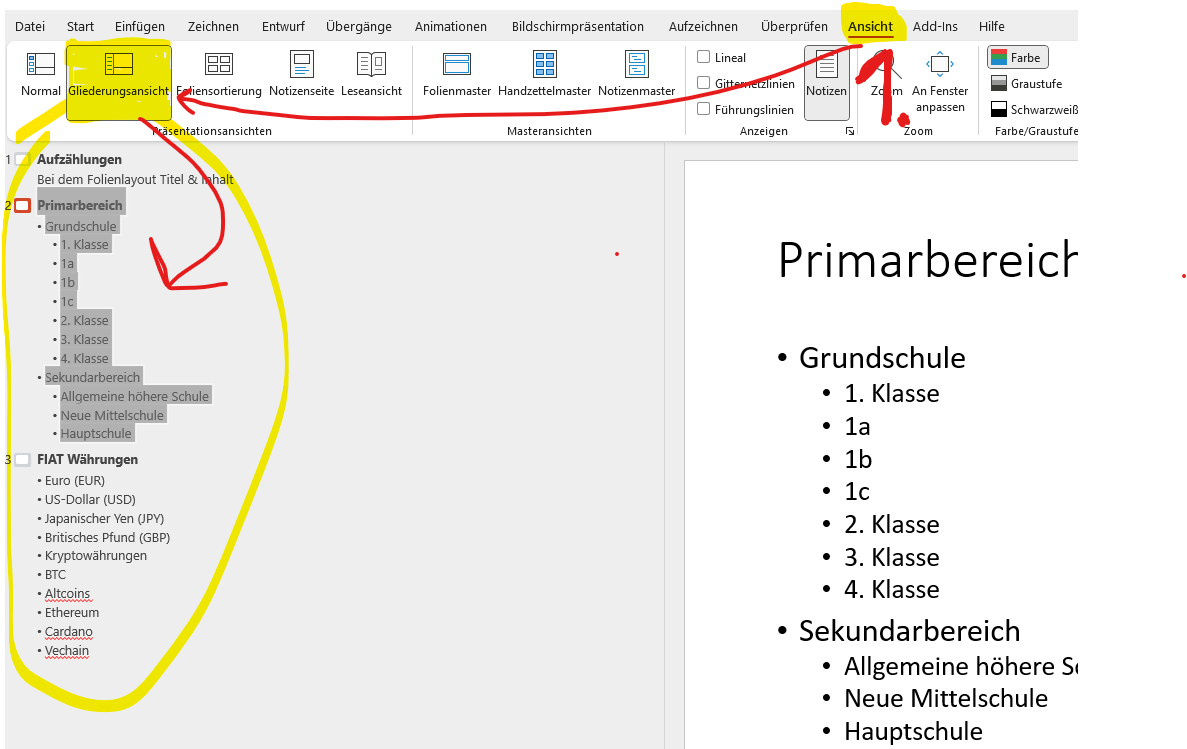
Task: Open the Bildschirmpräsentation tab
Action: click(577, 27)
